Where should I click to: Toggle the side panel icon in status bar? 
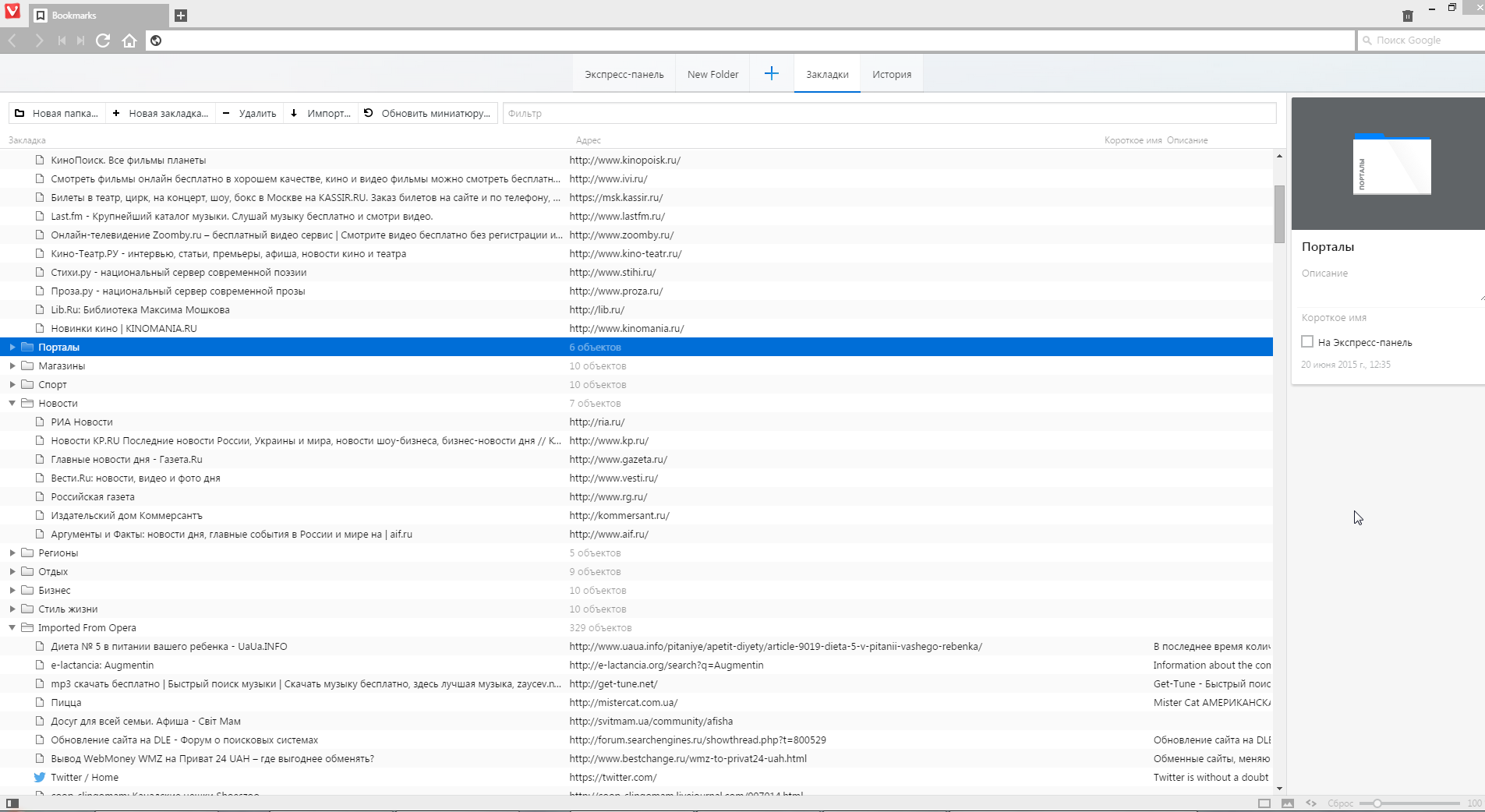12,803
